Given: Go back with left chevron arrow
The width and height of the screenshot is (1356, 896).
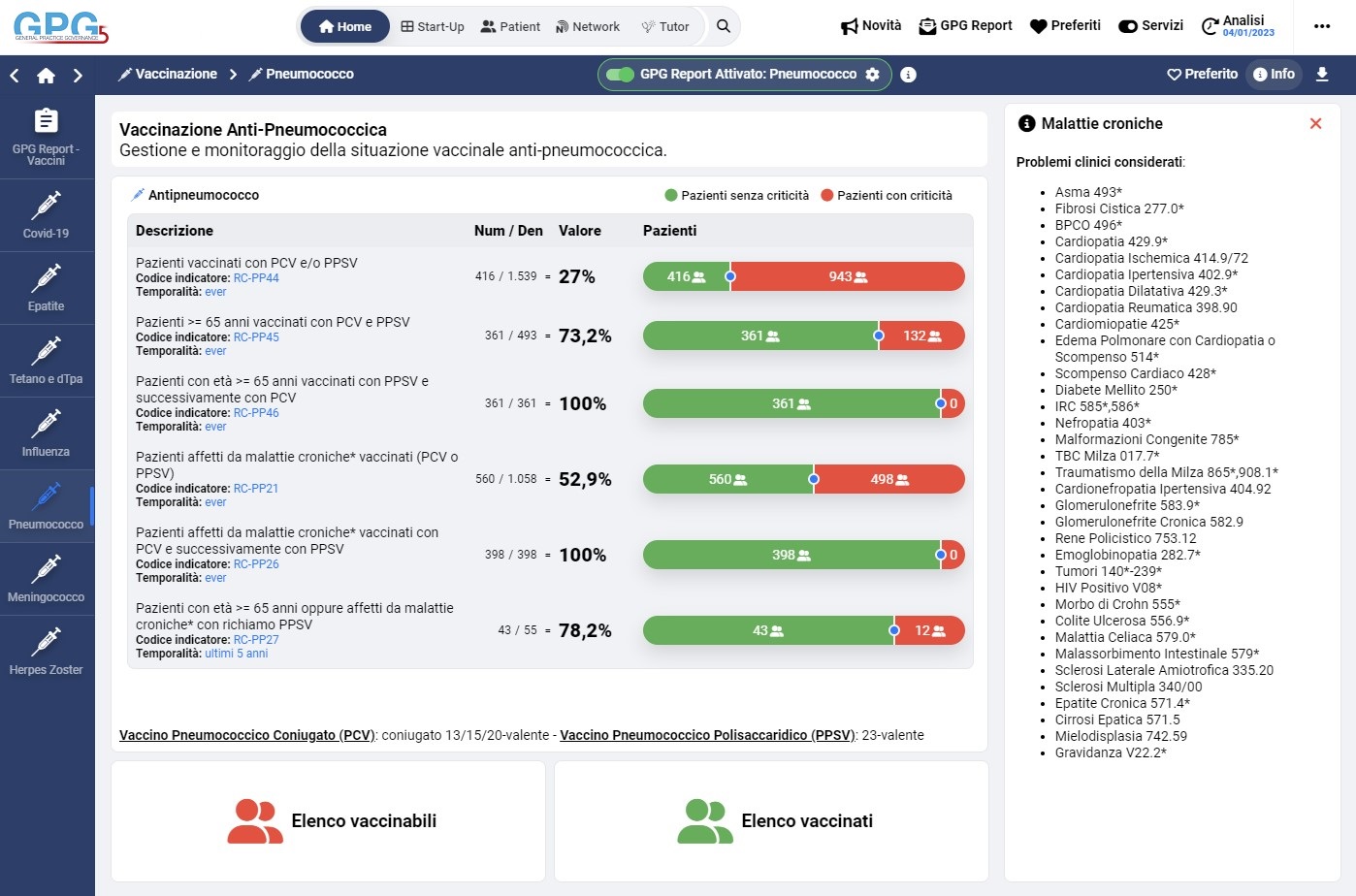Looking at the screenshot, I should point(15,75).
